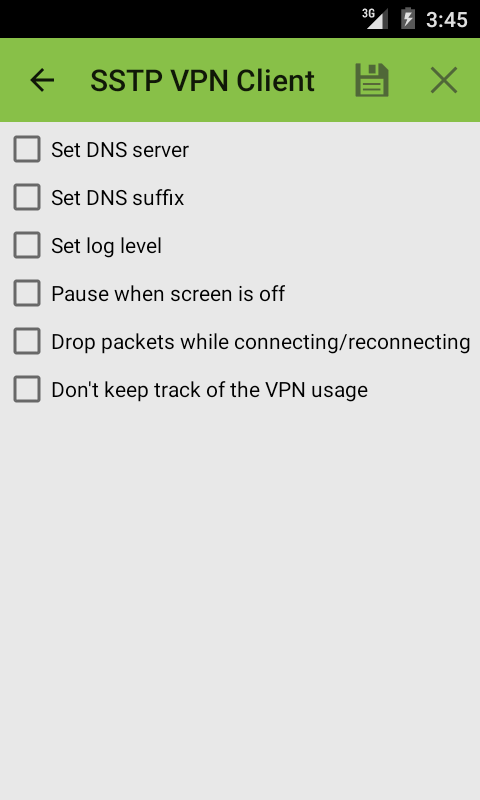Image resolution: width=480 pixels, height=800 pixels.
Task: Tick the Set log level checkbox
Action: pyautogui.click(x=27, y=245)
